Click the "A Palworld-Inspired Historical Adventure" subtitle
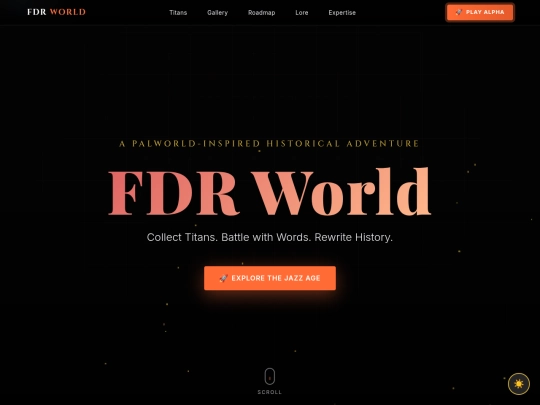This screenshot has width=540, height=405. coord(269,144)
